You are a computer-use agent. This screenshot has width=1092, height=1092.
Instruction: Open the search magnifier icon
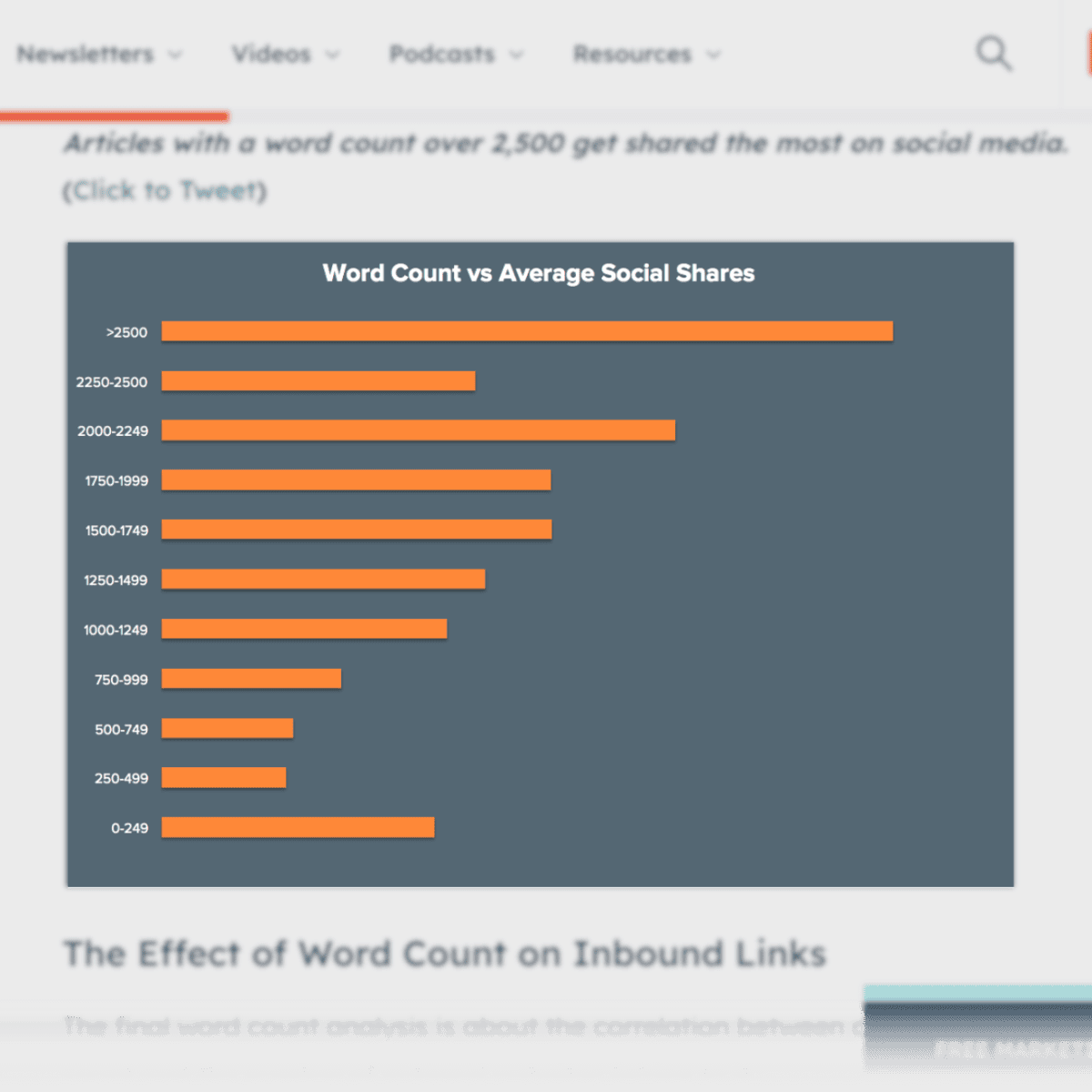click(994, 54)
